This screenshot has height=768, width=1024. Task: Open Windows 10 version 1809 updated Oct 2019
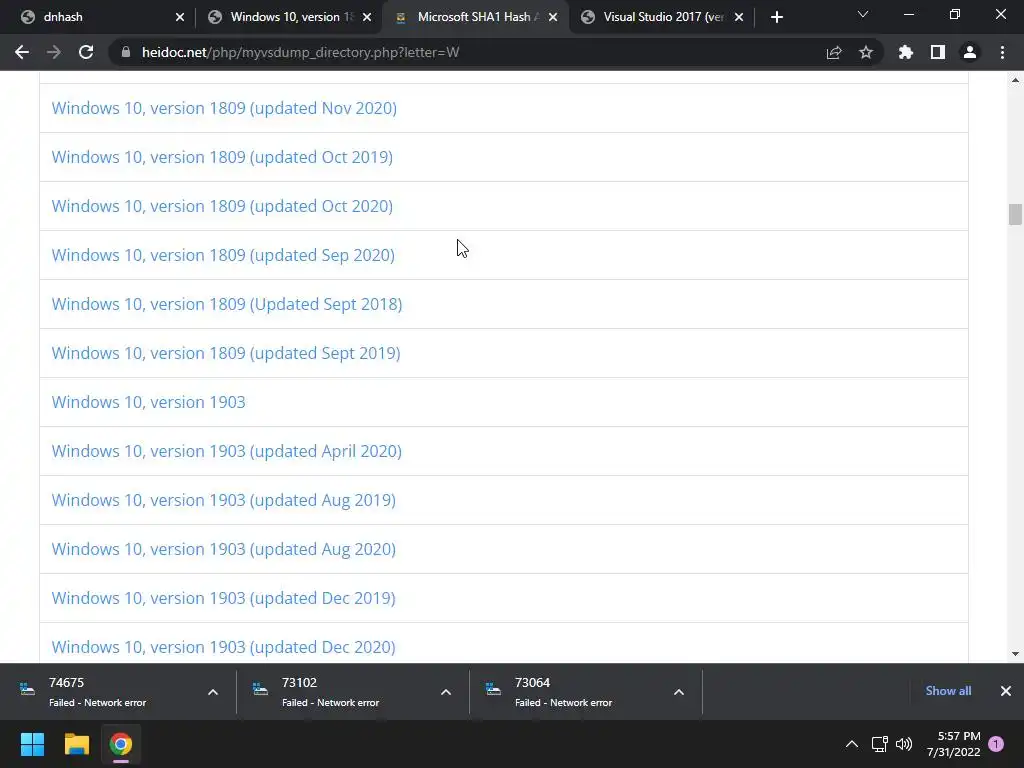point(222,157)
